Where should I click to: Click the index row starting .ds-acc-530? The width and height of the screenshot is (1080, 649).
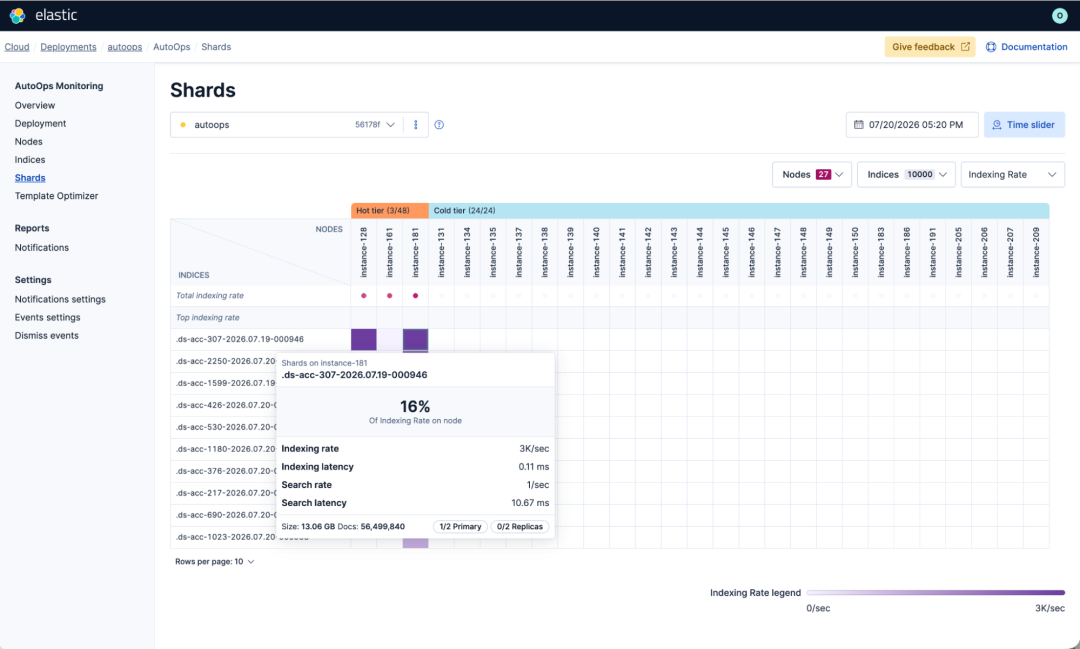point(226,427)
